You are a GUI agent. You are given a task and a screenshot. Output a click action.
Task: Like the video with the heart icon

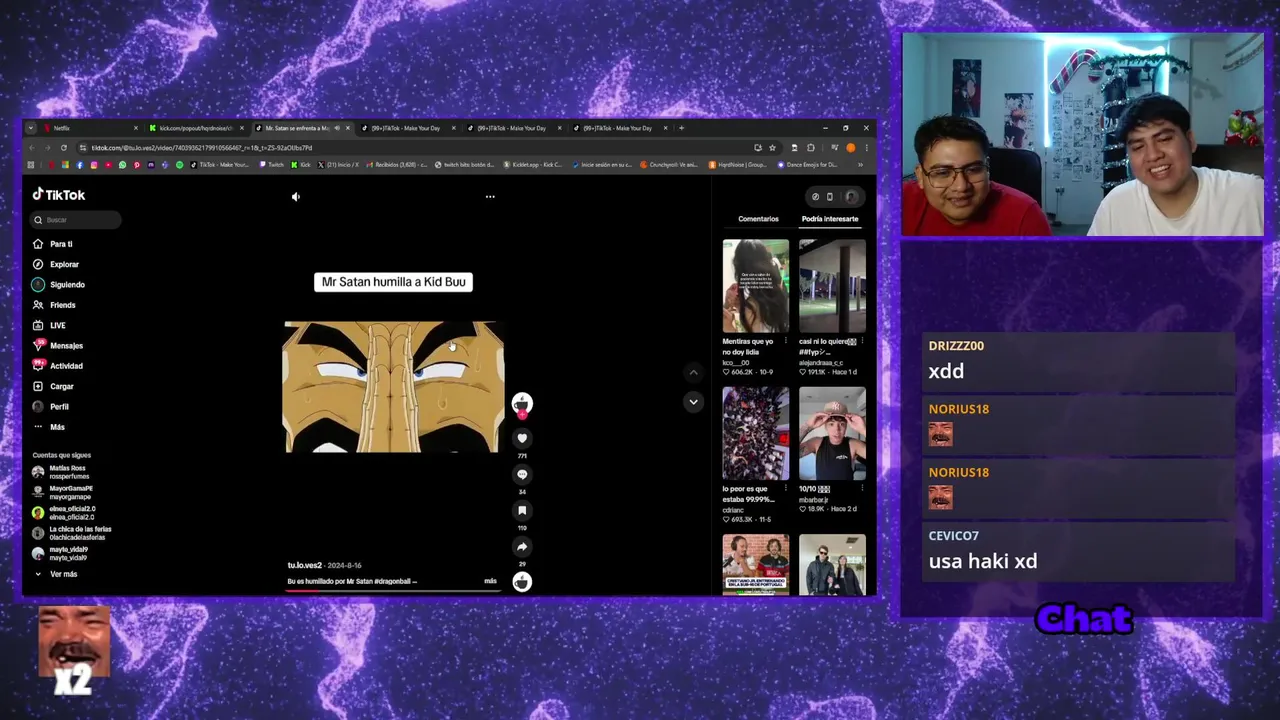522,438
